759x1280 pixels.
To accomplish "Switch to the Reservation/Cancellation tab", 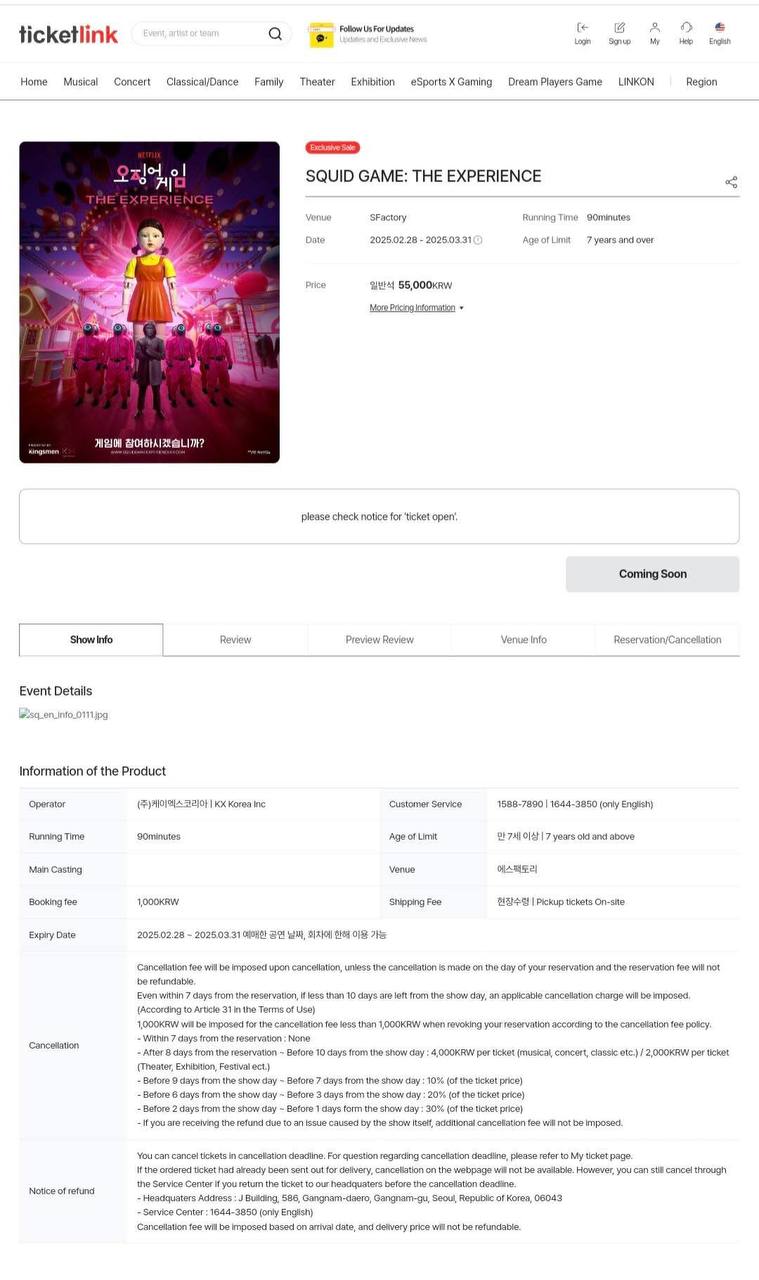I will pyautogui.click(x=667, y=640).
